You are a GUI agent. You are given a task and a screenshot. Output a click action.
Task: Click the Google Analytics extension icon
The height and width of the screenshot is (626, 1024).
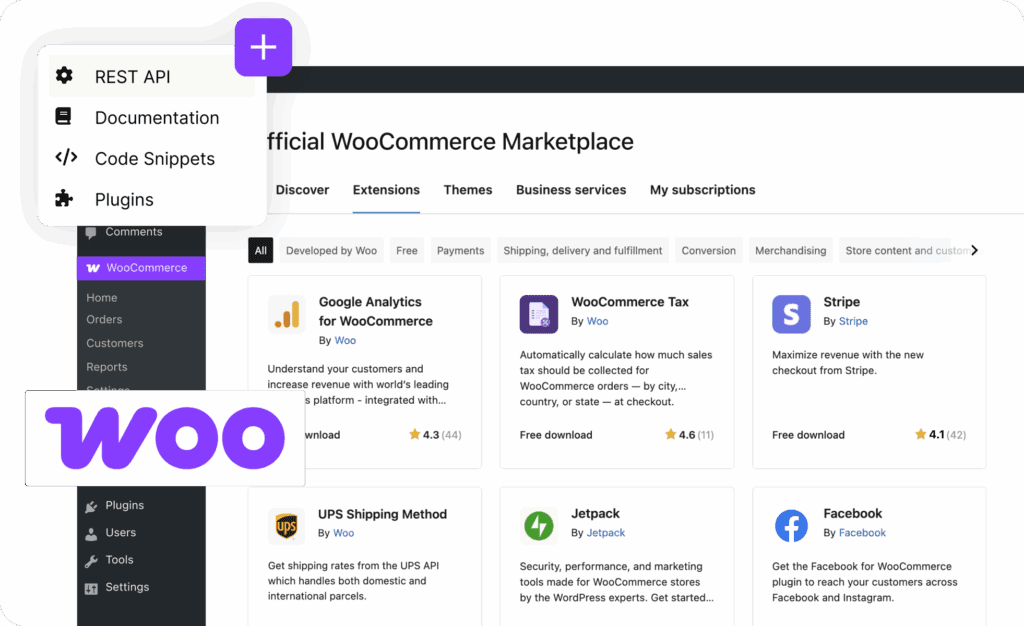point(287,314)
